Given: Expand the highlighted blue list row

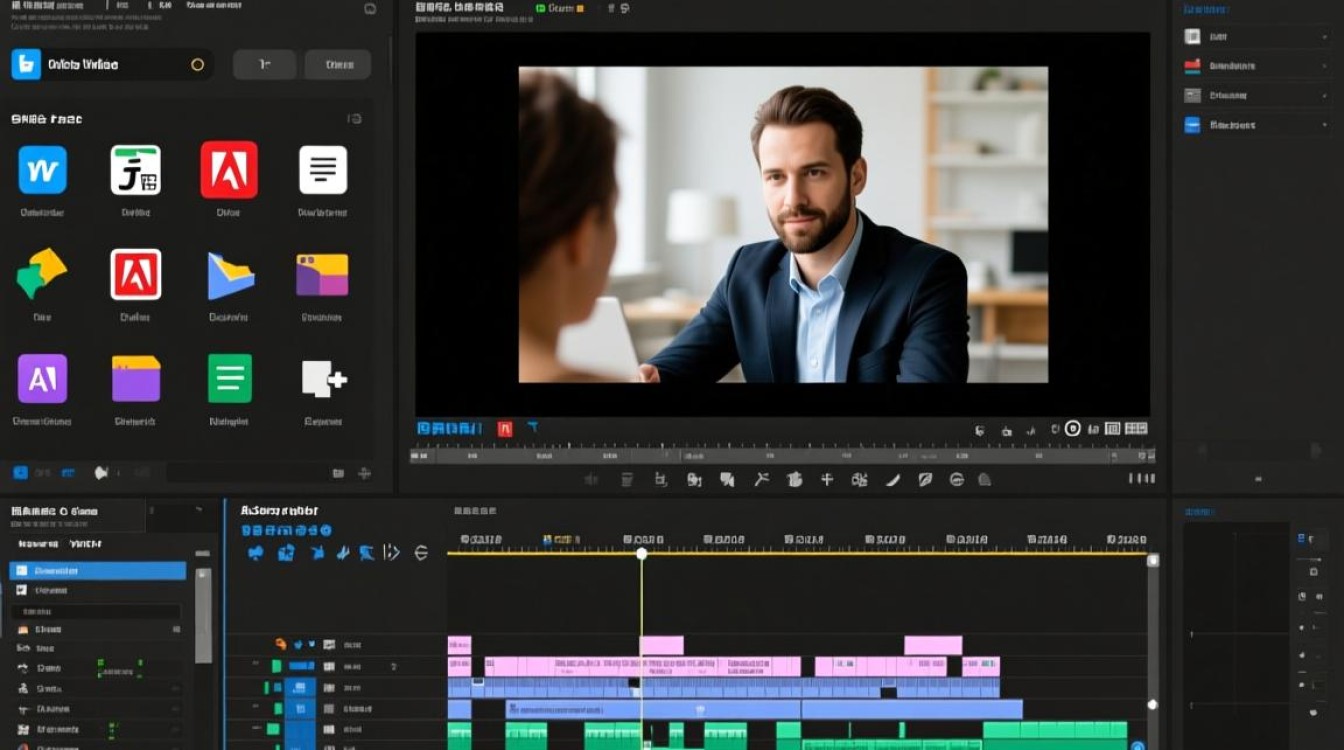Looking at the screenshot, I should [x=98, y=571].
